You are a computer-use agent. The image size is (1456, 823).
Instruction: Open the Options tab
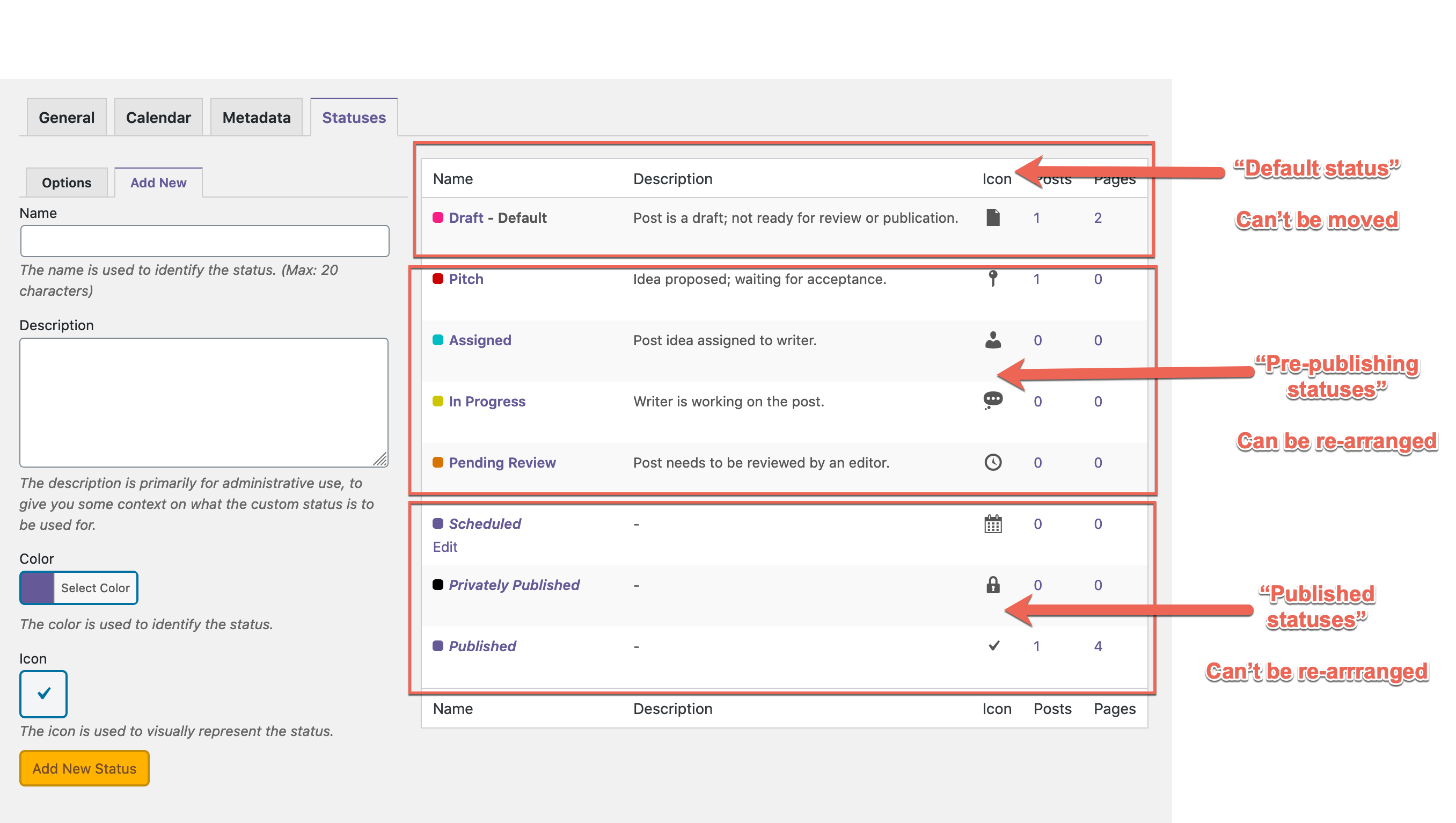click(x=66, y=182)
